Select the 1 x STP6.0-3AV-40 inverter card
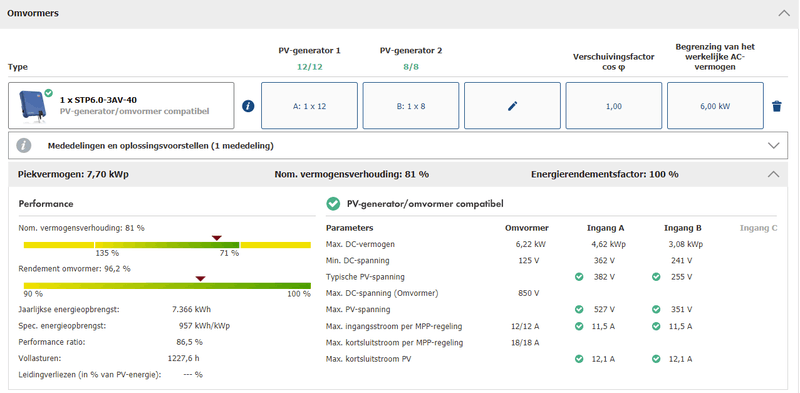This screenshot has width=800, height=393. 121,106
